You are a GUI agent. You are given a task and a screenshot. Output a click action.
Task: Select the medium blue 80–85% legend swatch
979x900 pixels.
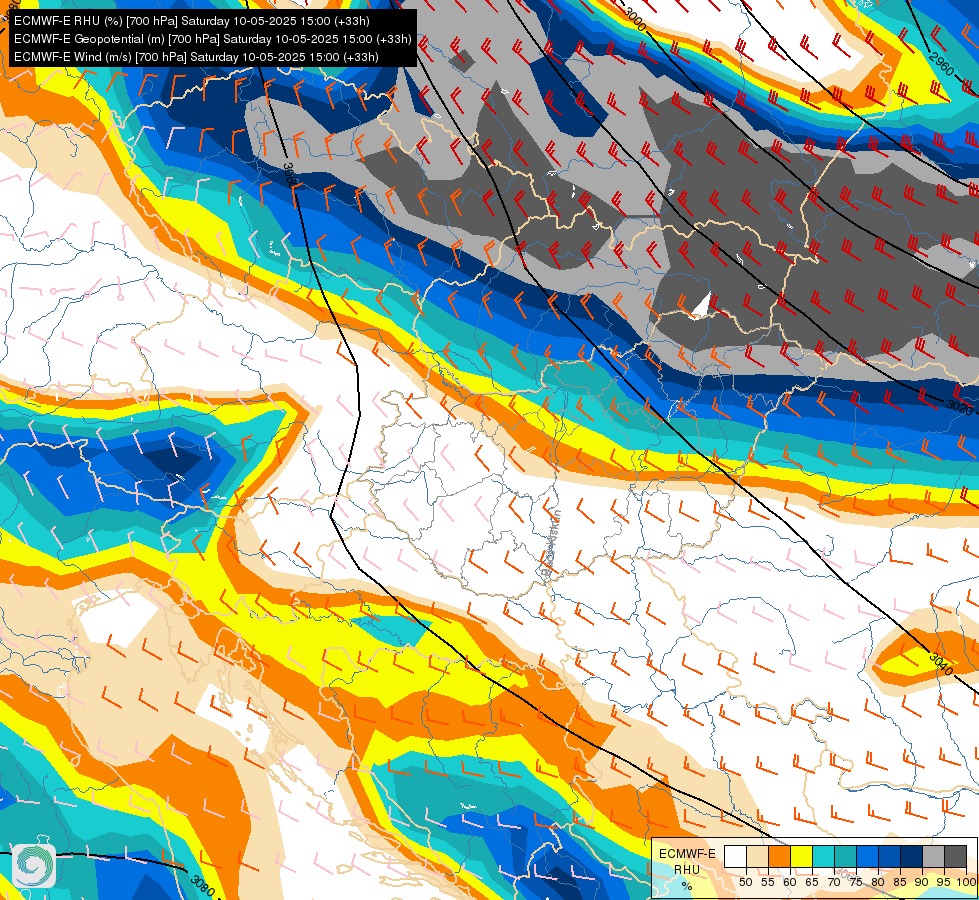tap(889, 856)
